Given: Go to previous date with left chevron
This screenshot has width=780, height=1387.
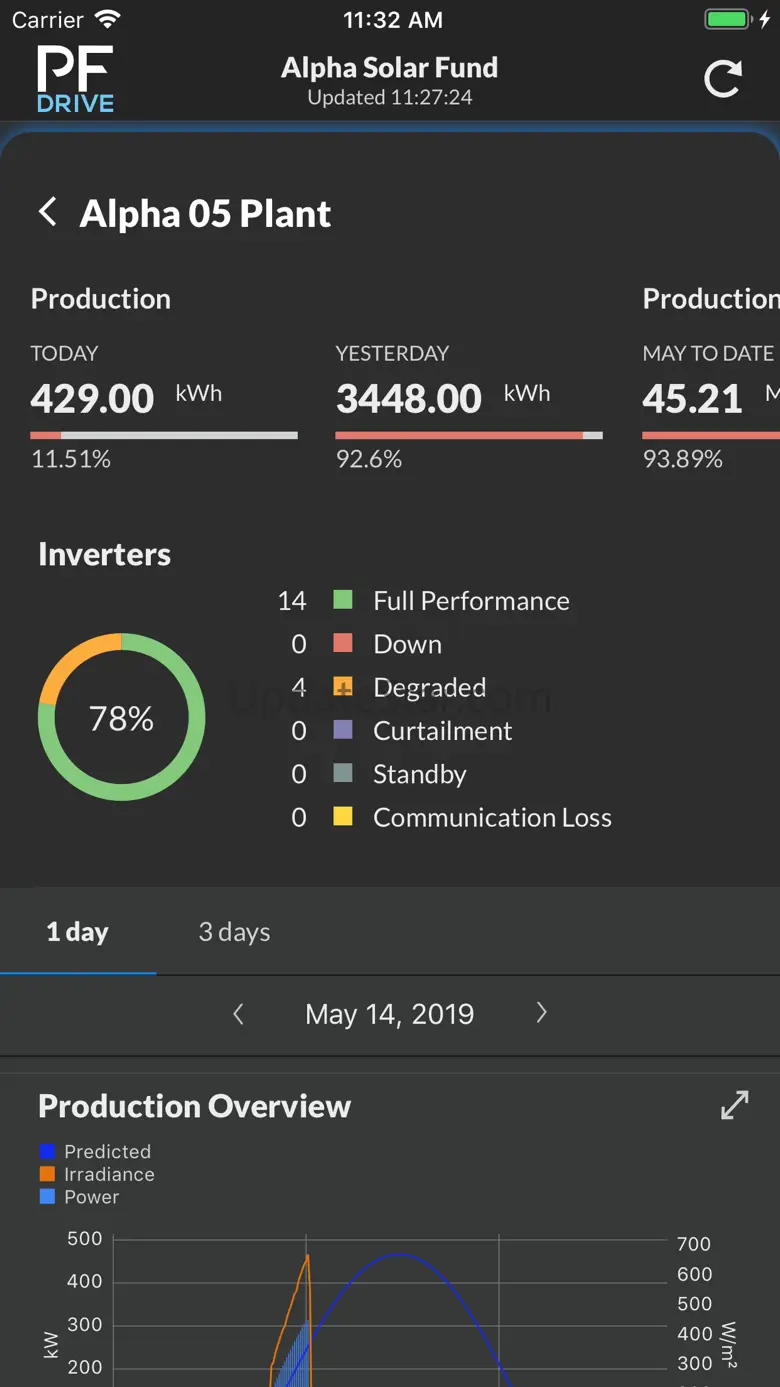Looking at the screenshot, I should coord(238,1014).
